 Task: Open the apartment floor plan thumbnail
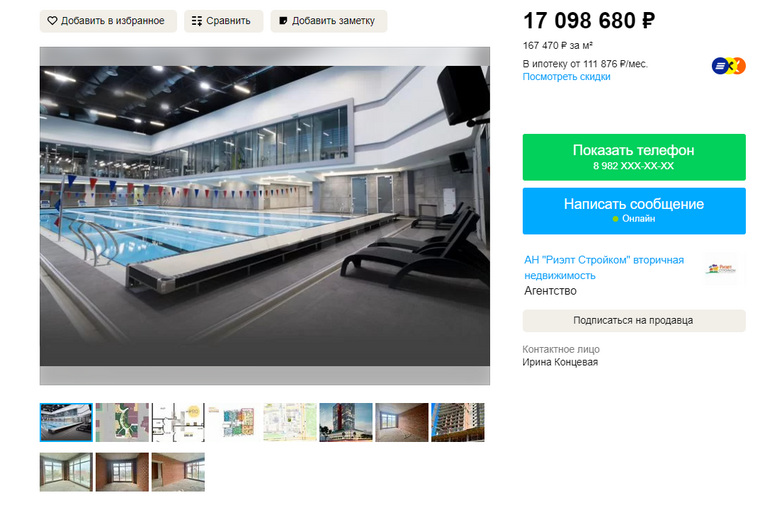pyautogui.click(x=178, y=422)
